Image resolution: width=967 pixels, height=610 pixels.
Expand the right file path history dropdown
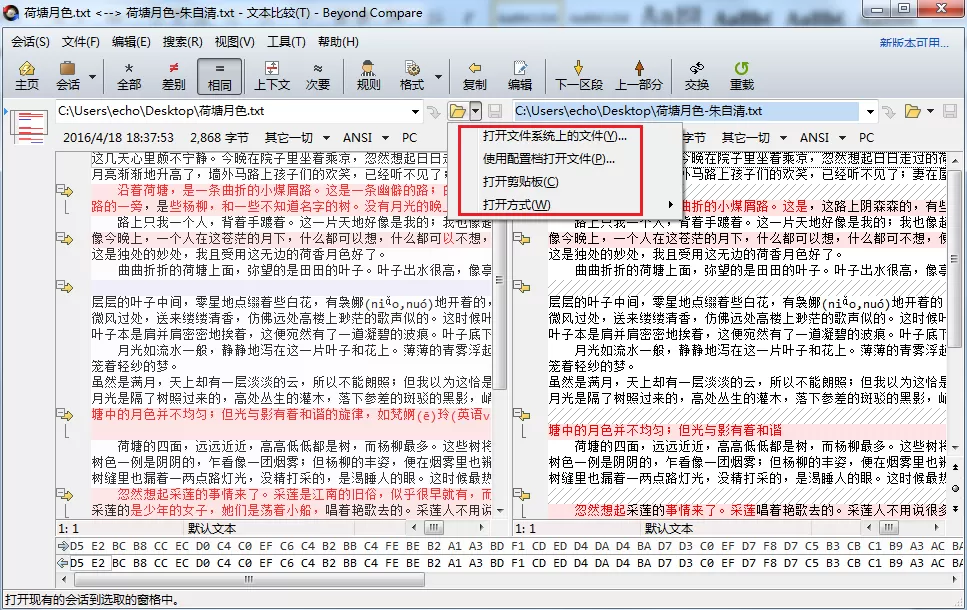click(x=870, y=112)
